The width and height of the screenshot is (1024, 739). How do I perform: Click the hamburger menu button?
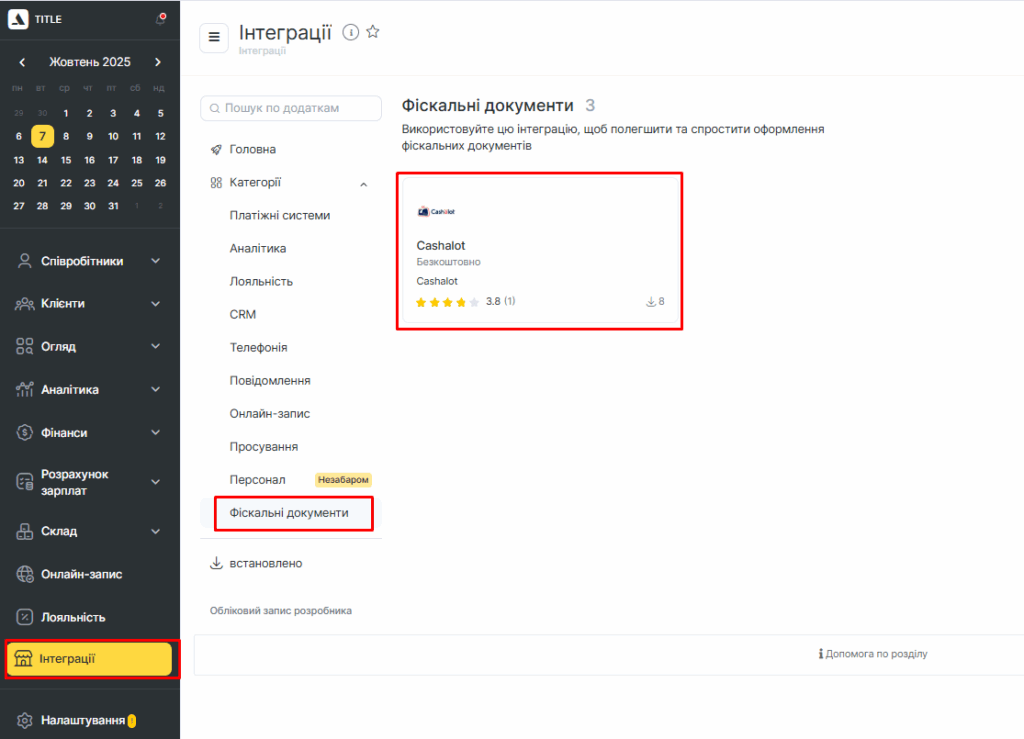pos(213,38)
